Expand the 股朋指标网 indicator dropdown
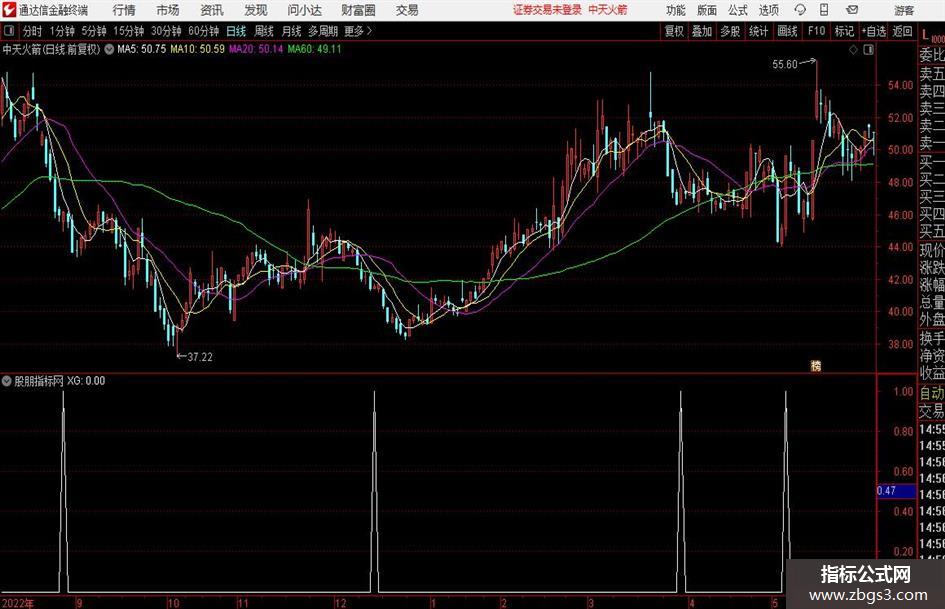This screenshot has height=609, width=945. pos(7,380)
